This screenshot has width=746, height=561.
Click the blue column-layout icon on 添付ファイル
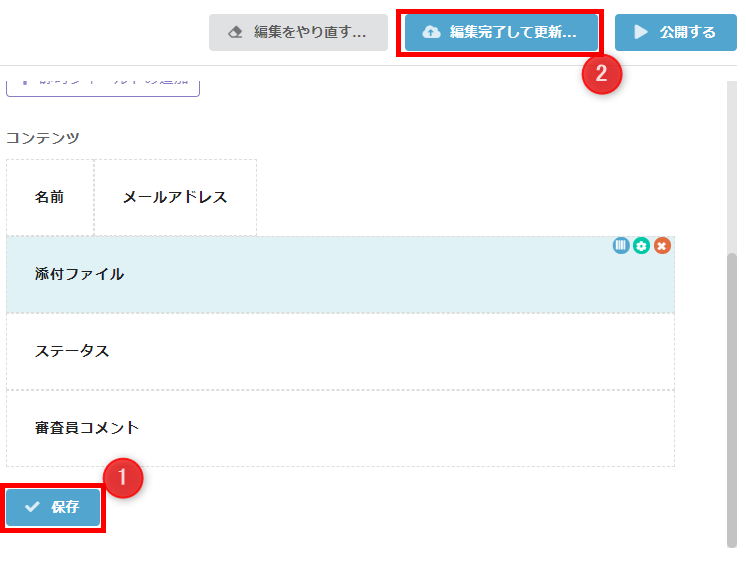tap(620, 246)
